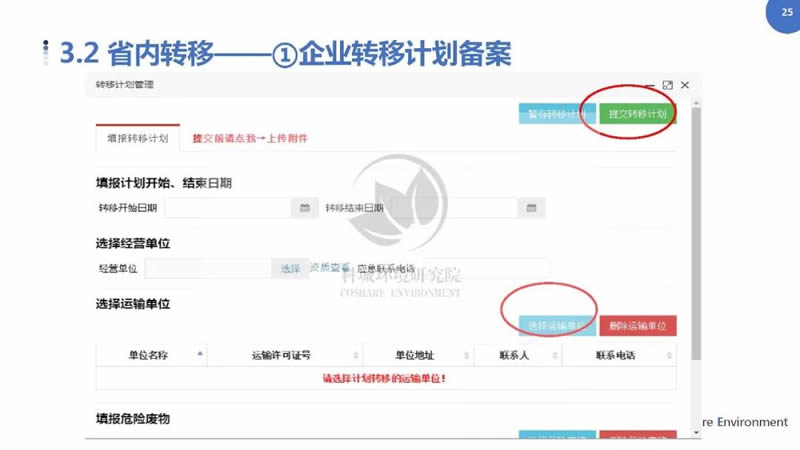Screen dimensions: 800x450
Task: Open the red 上传附件 upload tab
Action: 249,138
